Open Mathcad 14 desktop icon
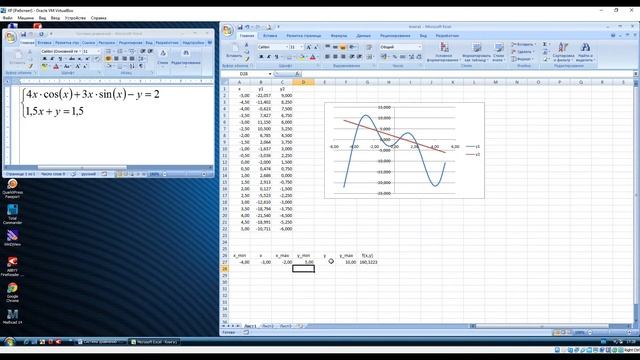This screenshot has width=640, height=360. pyautogui.click(x=12, y=316)
